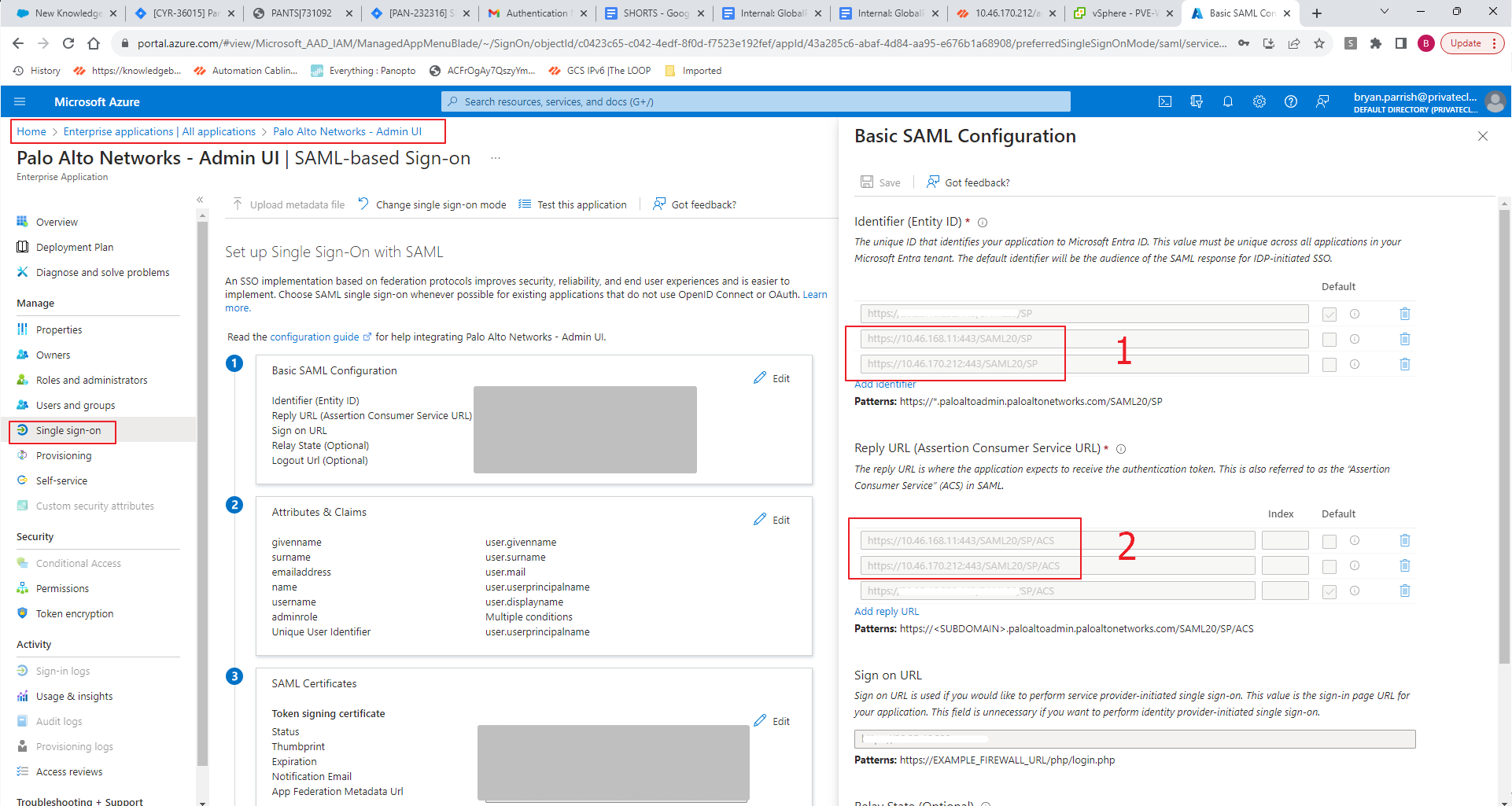The image size is (1512, 806).
Task: Switch to the vSphere browser tab
Action: pyautogui.click(x=1123, y=13)
